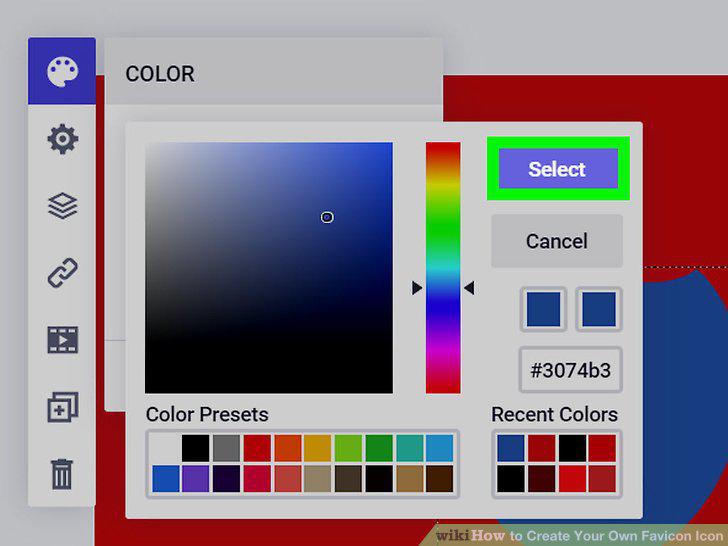Pick the lime green color preset

tap(348, 448)
